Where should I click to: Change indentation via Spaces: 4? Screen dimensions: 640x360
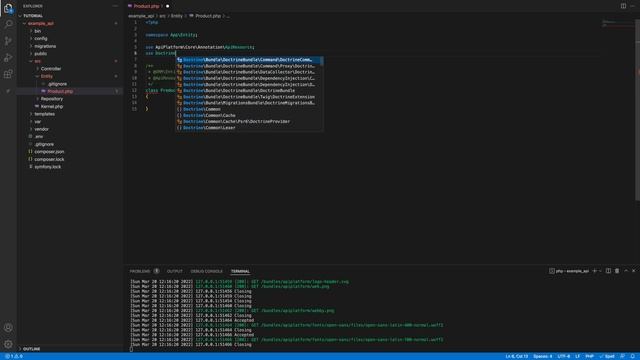542,356
